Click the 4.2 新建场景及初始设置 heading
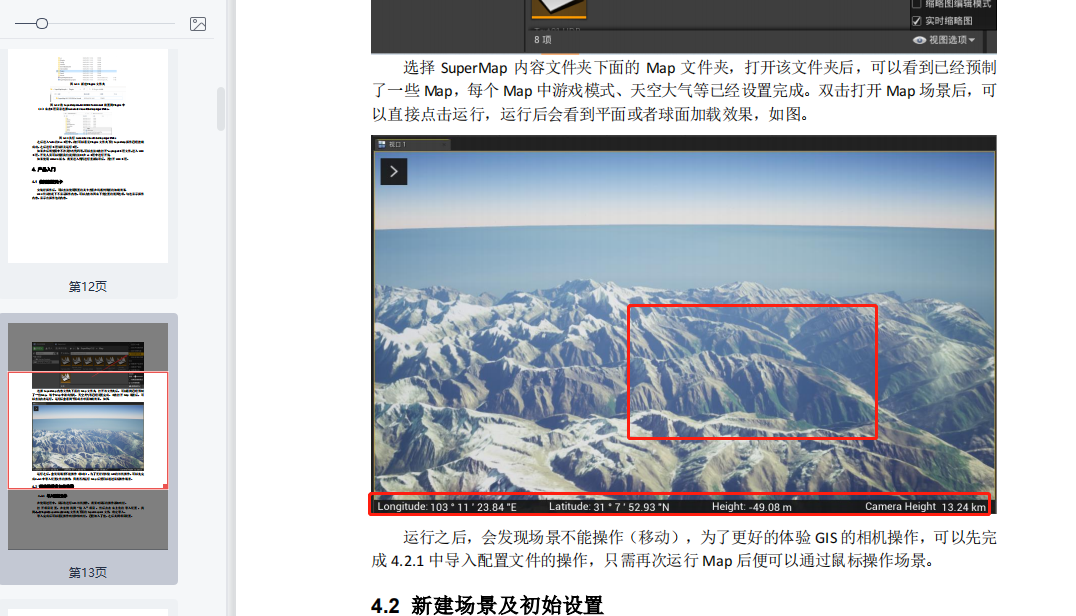 [487, 606]
